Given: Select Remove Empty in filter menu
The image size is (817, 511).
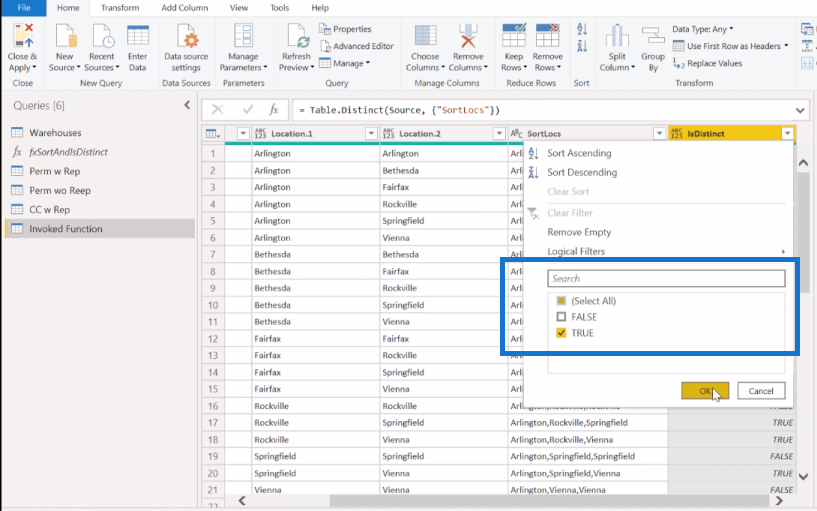Looking at the screenshot, I should [x=579, y=232].
